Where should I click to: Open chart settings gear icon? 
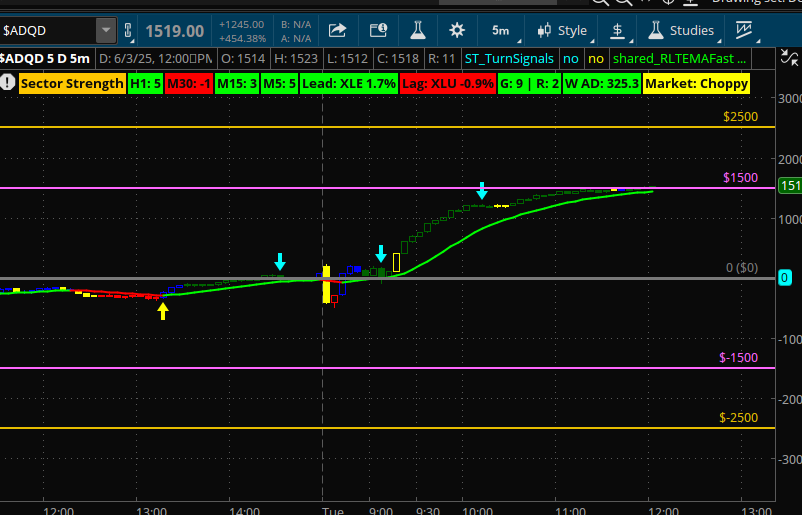click(457, 31)
